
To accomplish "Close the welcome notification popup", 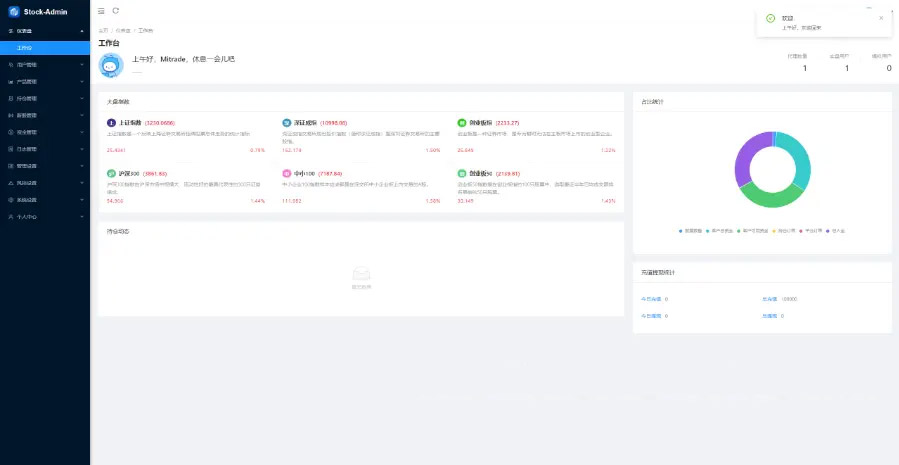I will [881, 18].
